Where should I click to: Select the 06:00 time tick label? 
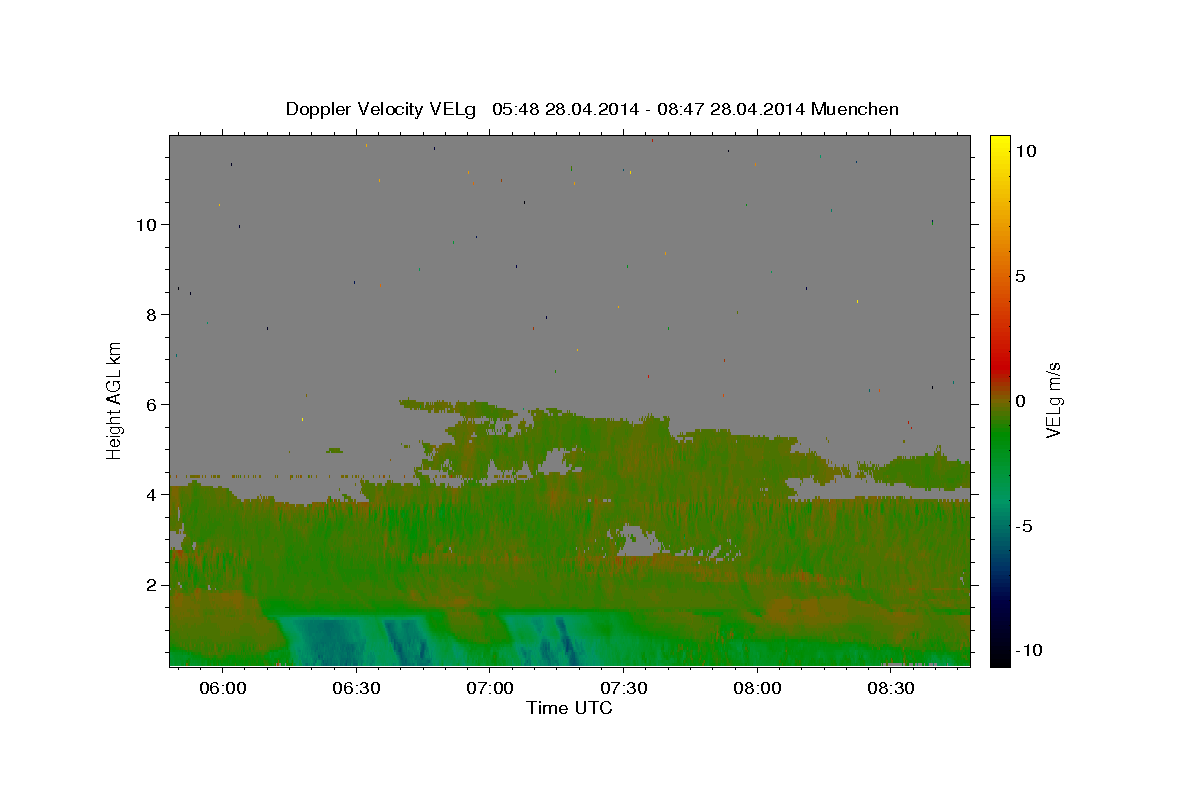tap(222, 688)
